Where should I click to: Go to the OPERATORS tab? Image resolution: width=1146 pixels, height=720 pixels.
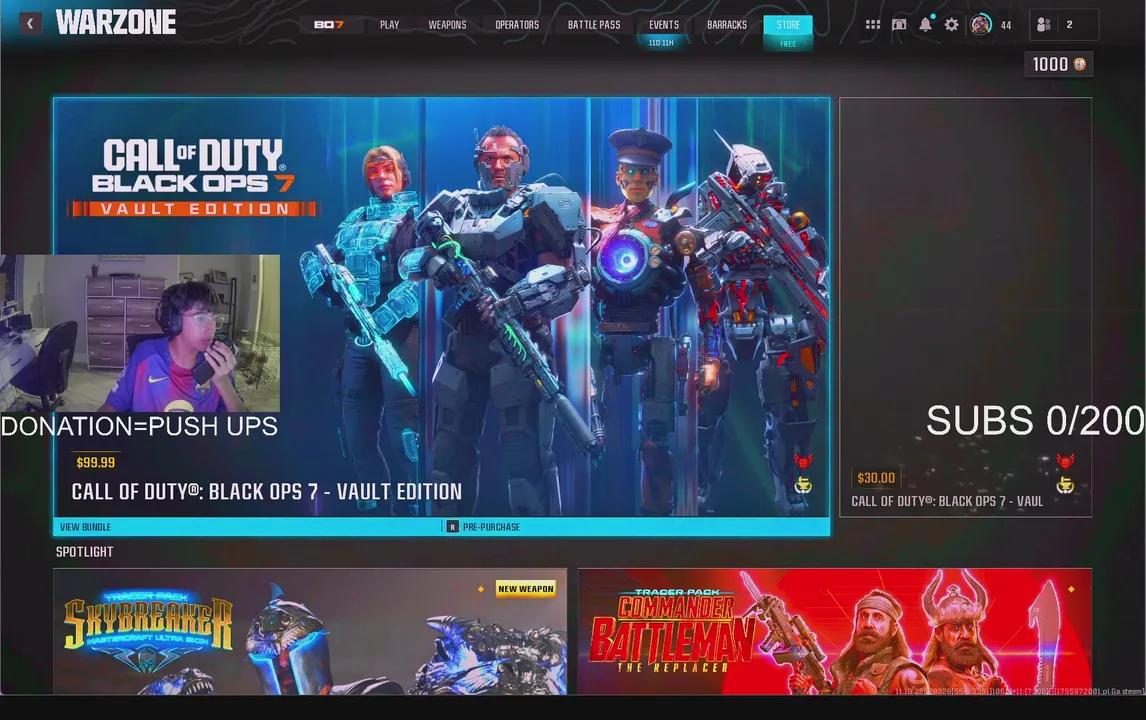coord(517,25)
